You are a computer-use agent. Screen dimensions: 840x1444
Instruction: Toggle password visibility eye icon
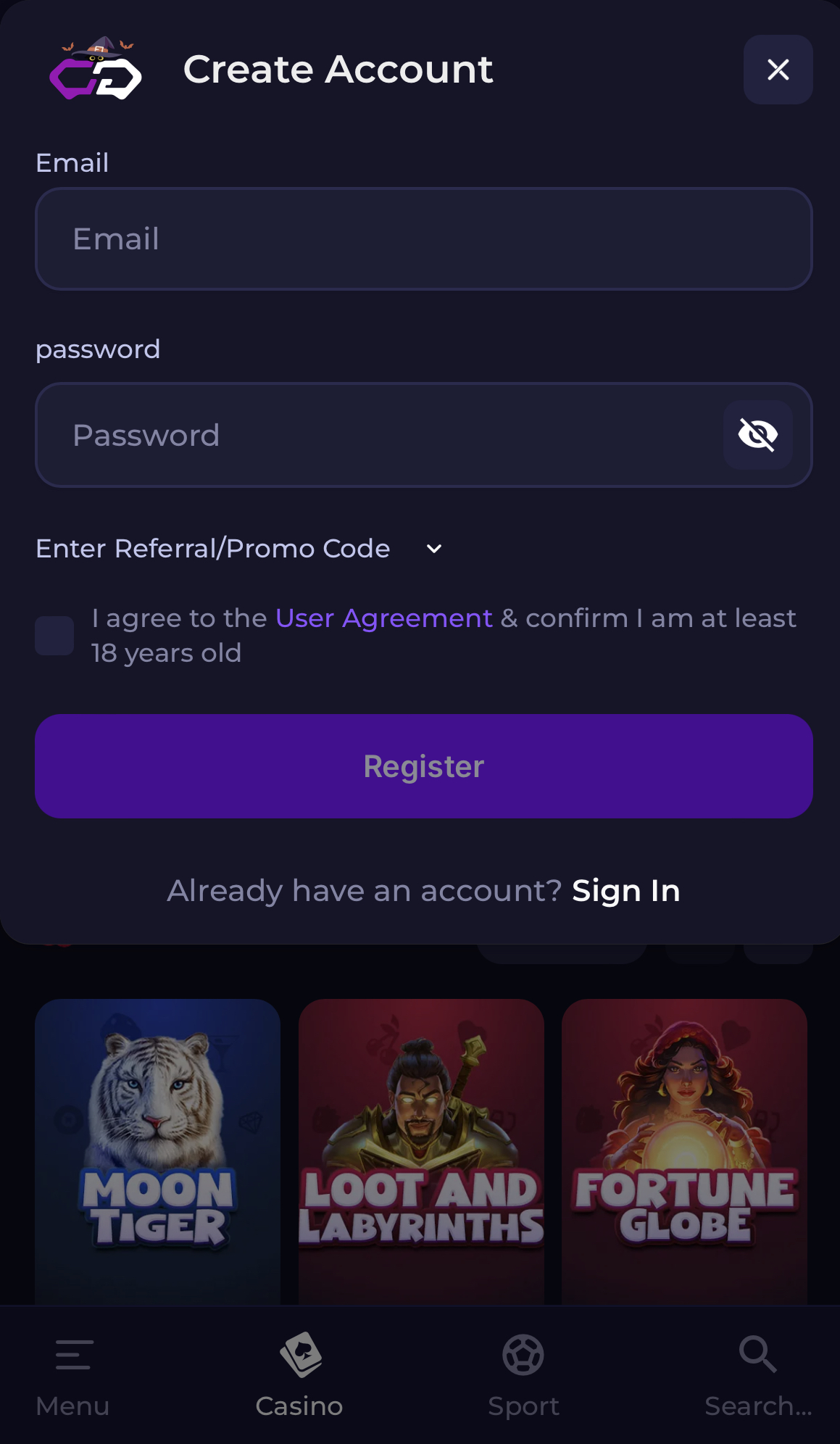(x=757, y=435)
